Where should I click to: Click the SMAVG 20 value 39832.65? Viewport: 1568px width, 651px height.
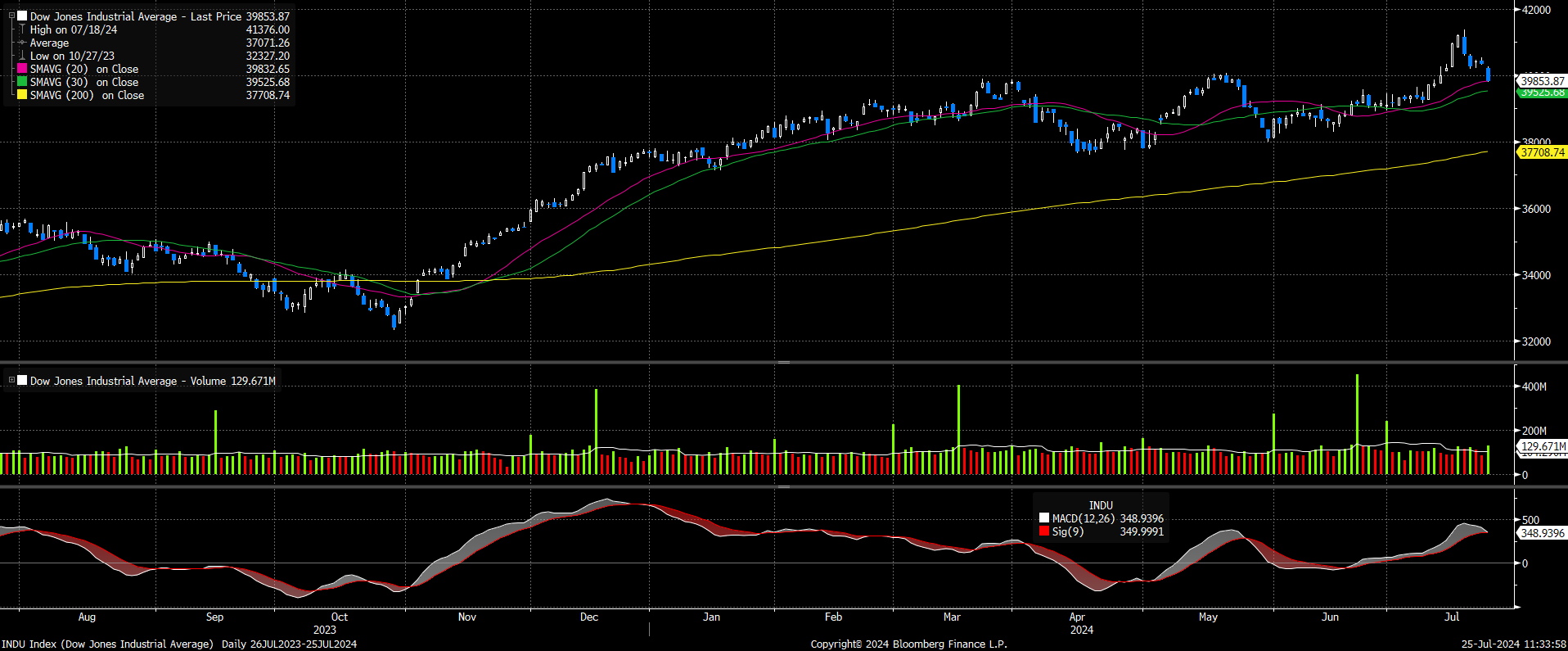268,69
